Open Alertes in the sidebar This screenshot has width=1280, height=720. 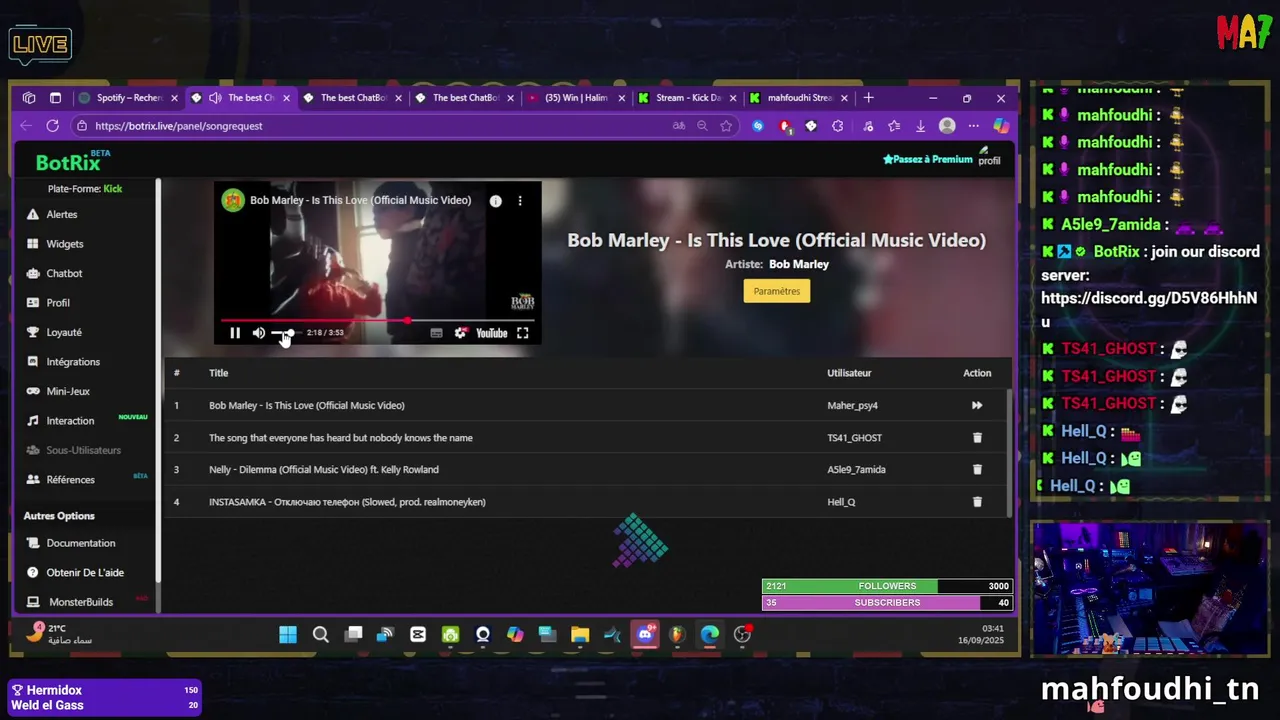(x=61, y=214)
